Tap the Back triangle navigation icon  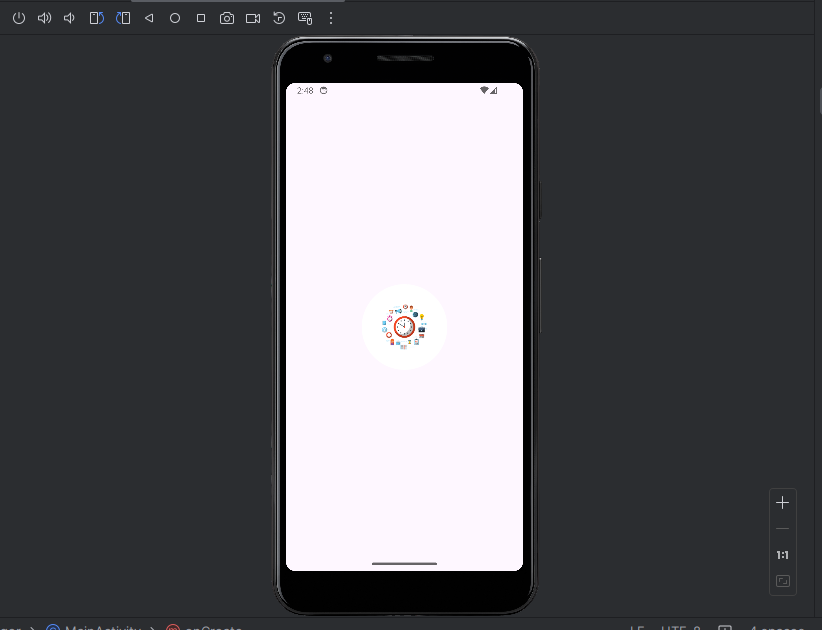[x=149, y=18]
